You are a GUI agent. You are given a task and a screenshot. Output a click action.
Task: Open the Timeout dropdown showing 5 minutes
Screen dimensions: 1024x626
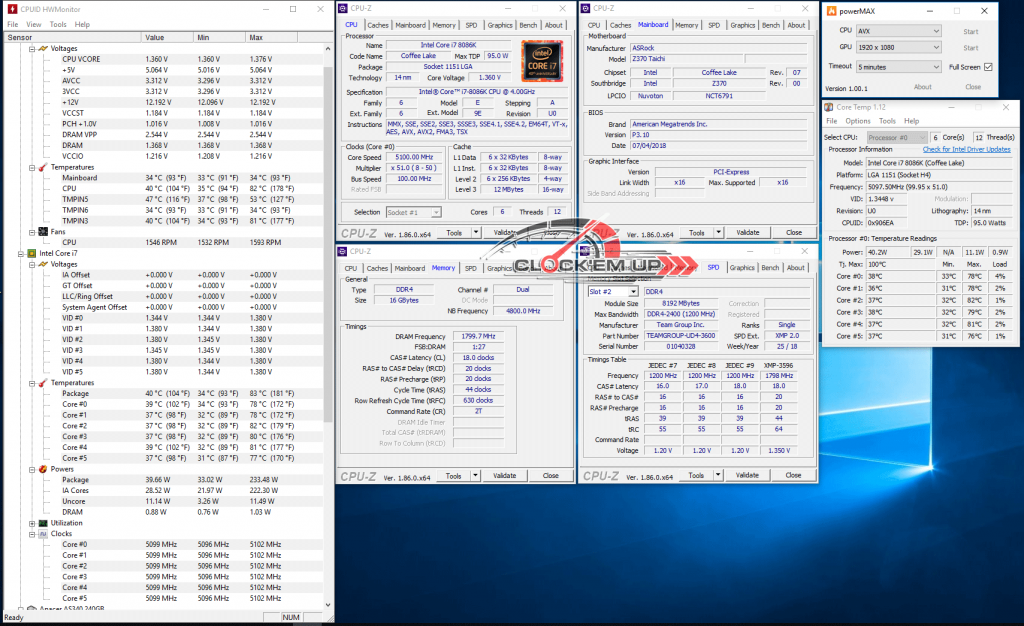(899, 66)
